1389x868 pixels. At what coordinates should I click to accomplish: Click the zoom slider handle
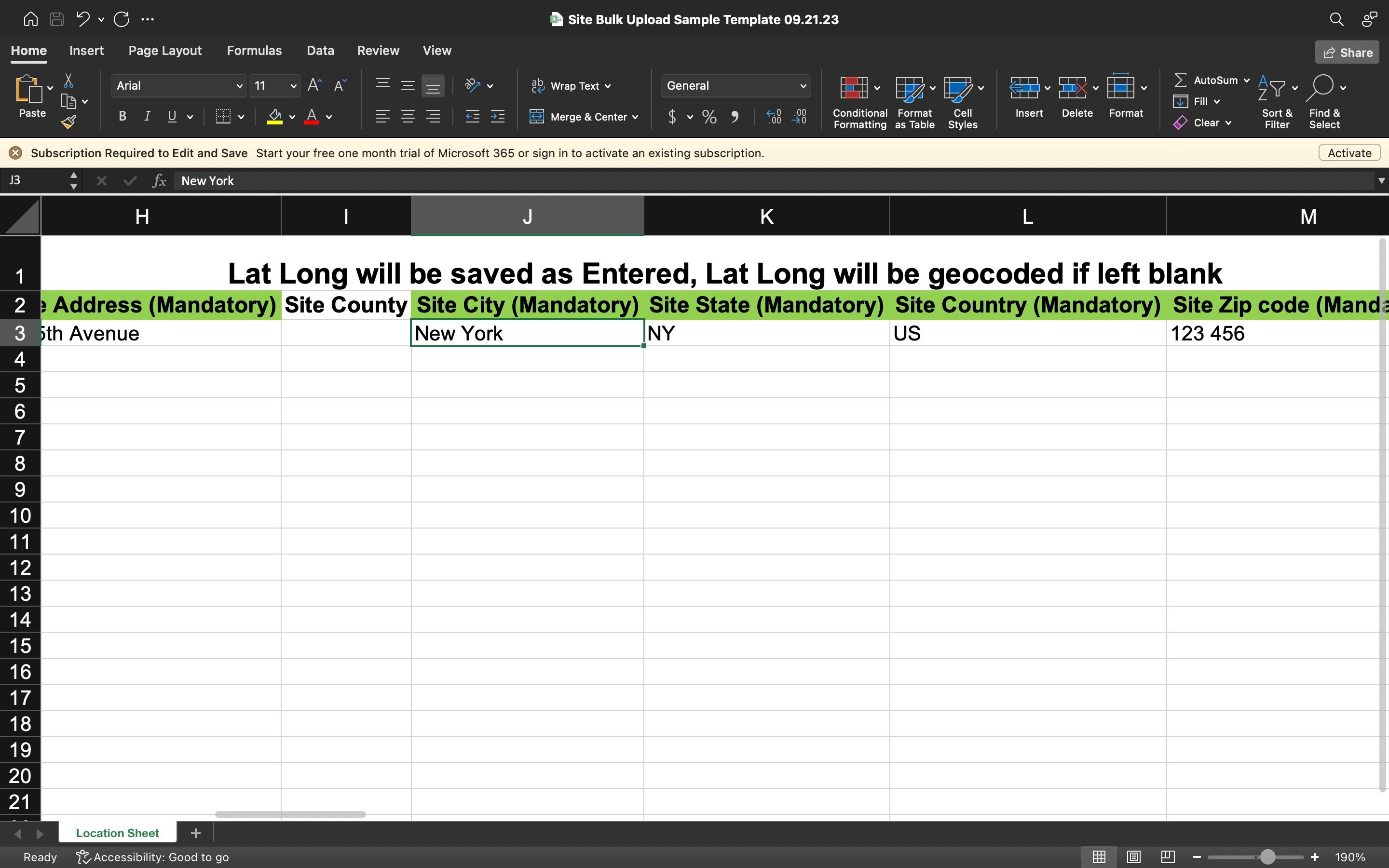1268,857
